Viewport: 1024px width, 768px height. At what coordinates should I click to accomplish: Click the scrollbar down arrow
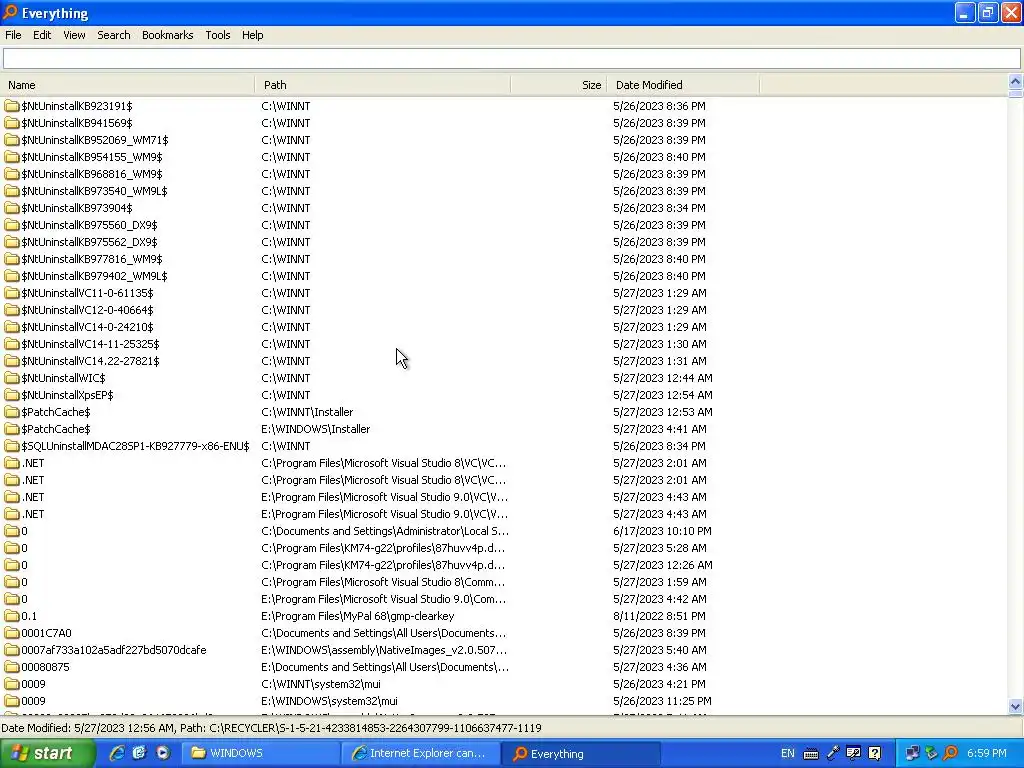click(1015, 706)
